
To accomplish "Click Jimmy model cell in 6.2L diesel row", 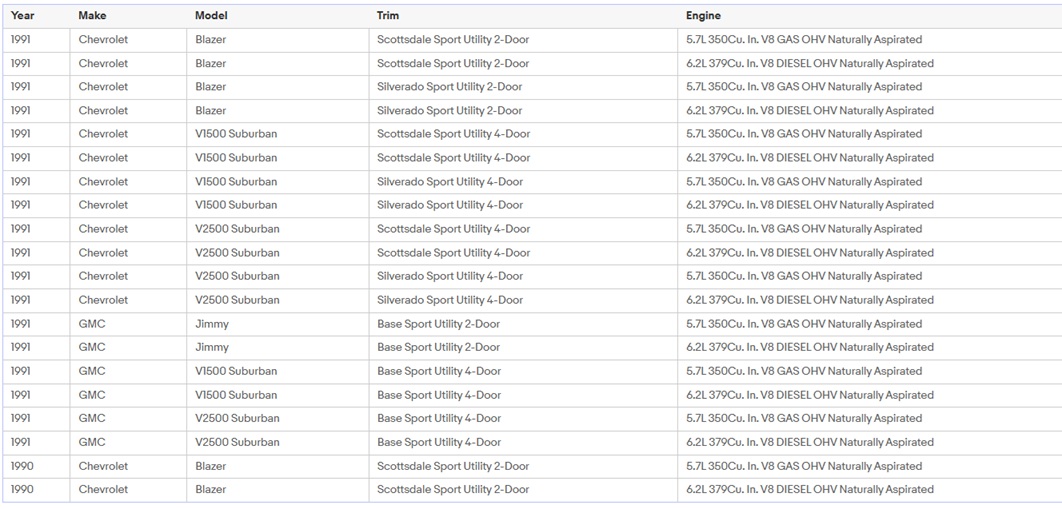I will (212, 347).
